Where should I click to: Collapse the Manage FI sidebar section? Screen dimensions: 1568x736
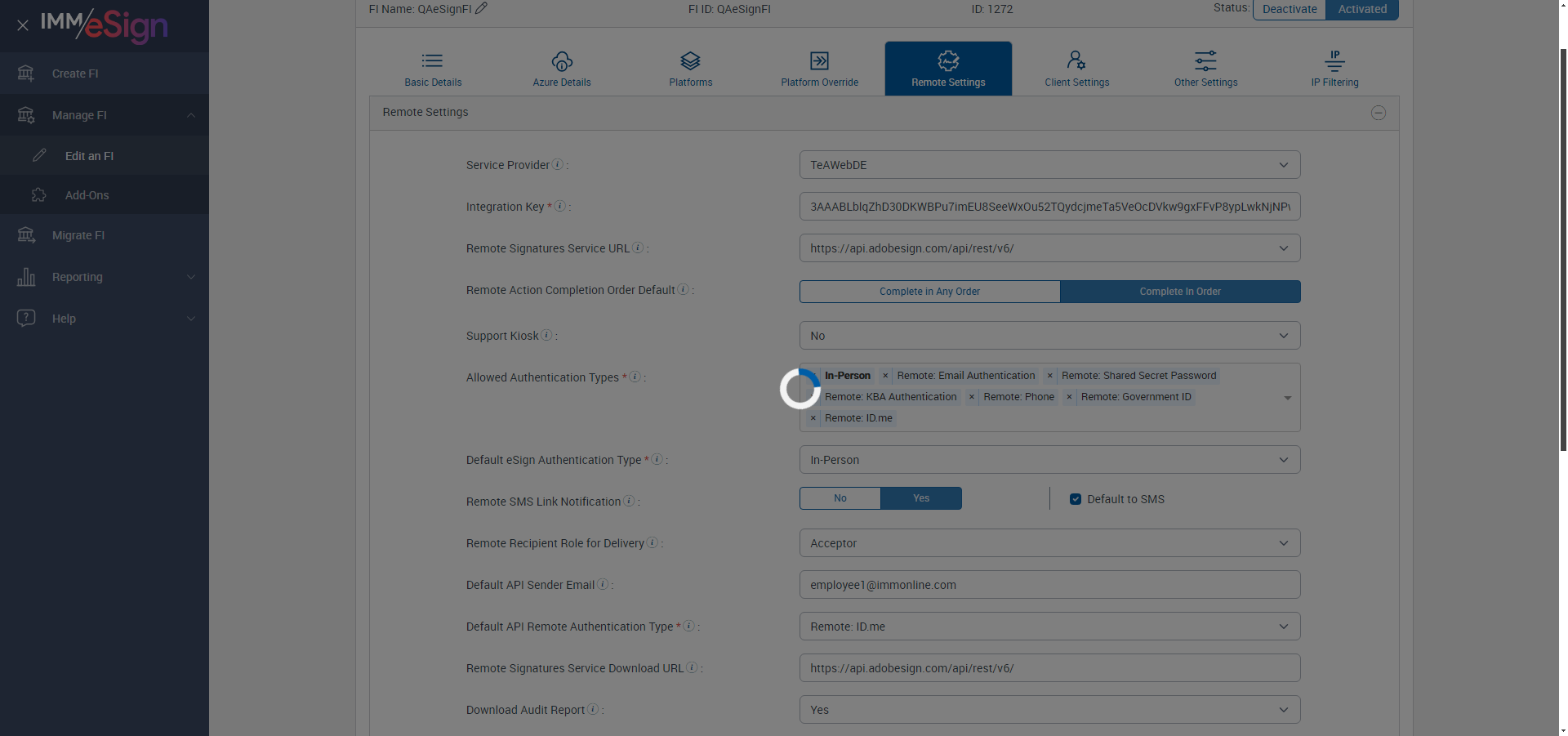(x=105, y=115)
